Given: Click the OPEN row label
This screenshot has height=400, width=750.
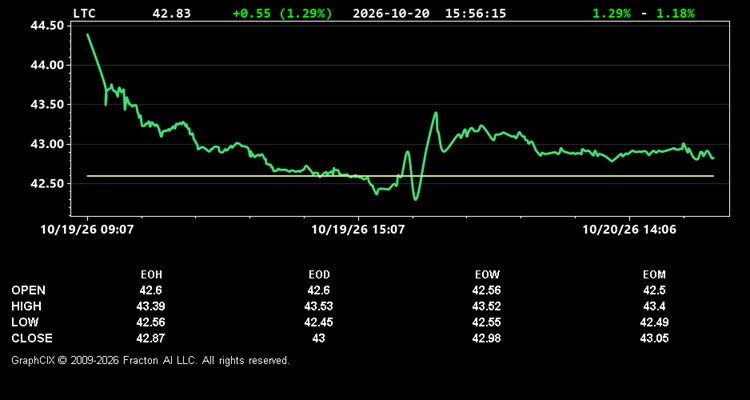Looking at the screenshot, I should [x=29, y=290].
